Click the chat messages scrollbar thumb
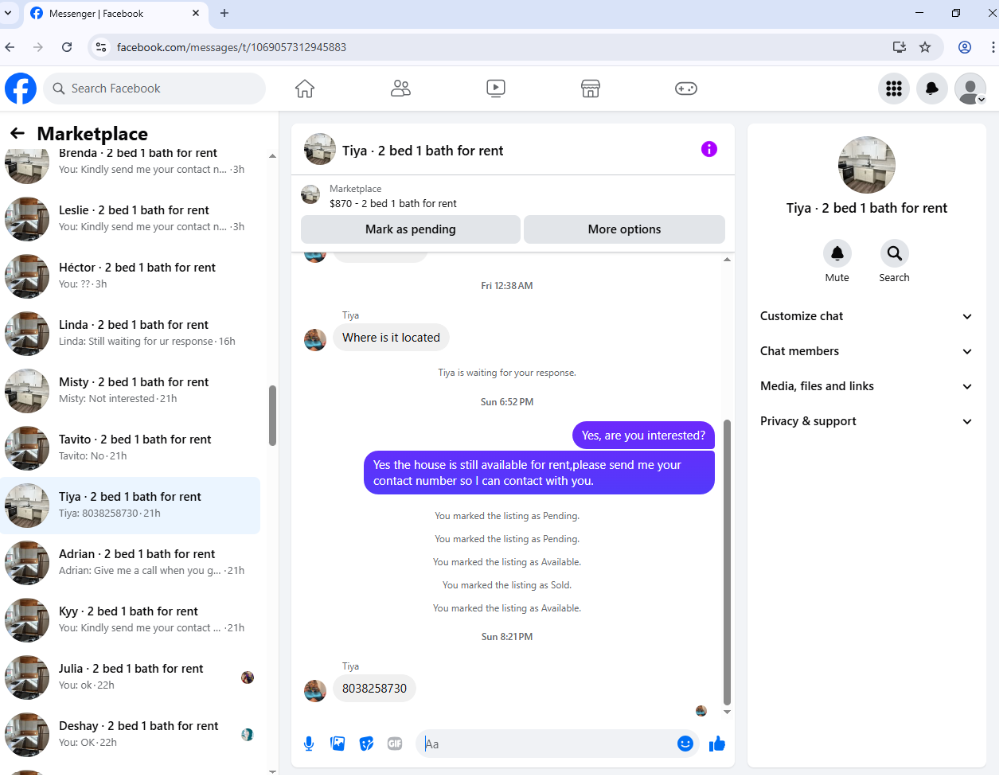 [x=727, y=561]
